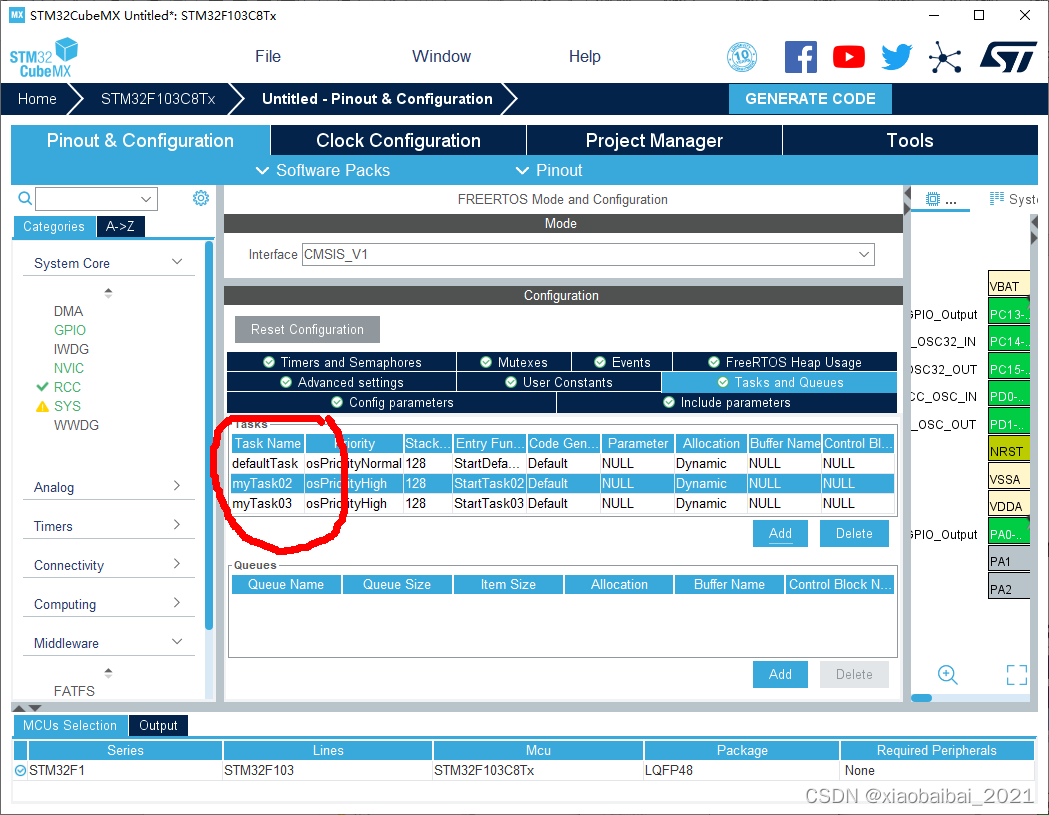The width and height of the screenshot is (1049, 815).
Task: Select the NVIC peripheral
Action: pyautogui.click(x=68, y=368)
